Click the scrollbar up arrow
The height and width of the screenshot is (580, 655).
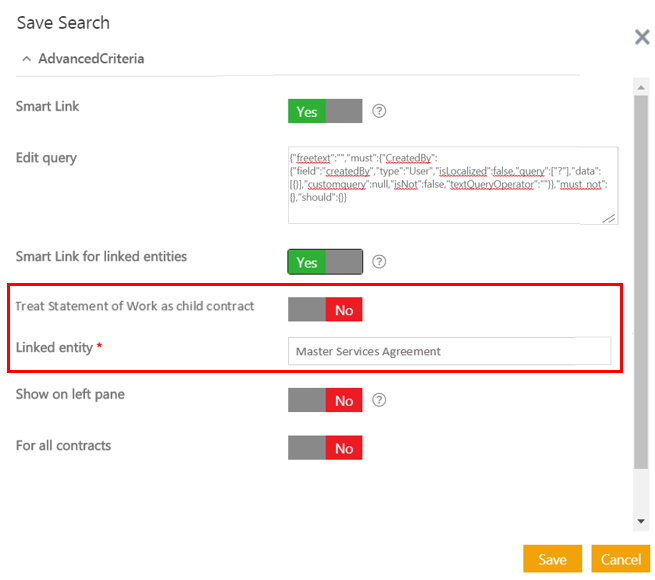(x=641, y=85)
